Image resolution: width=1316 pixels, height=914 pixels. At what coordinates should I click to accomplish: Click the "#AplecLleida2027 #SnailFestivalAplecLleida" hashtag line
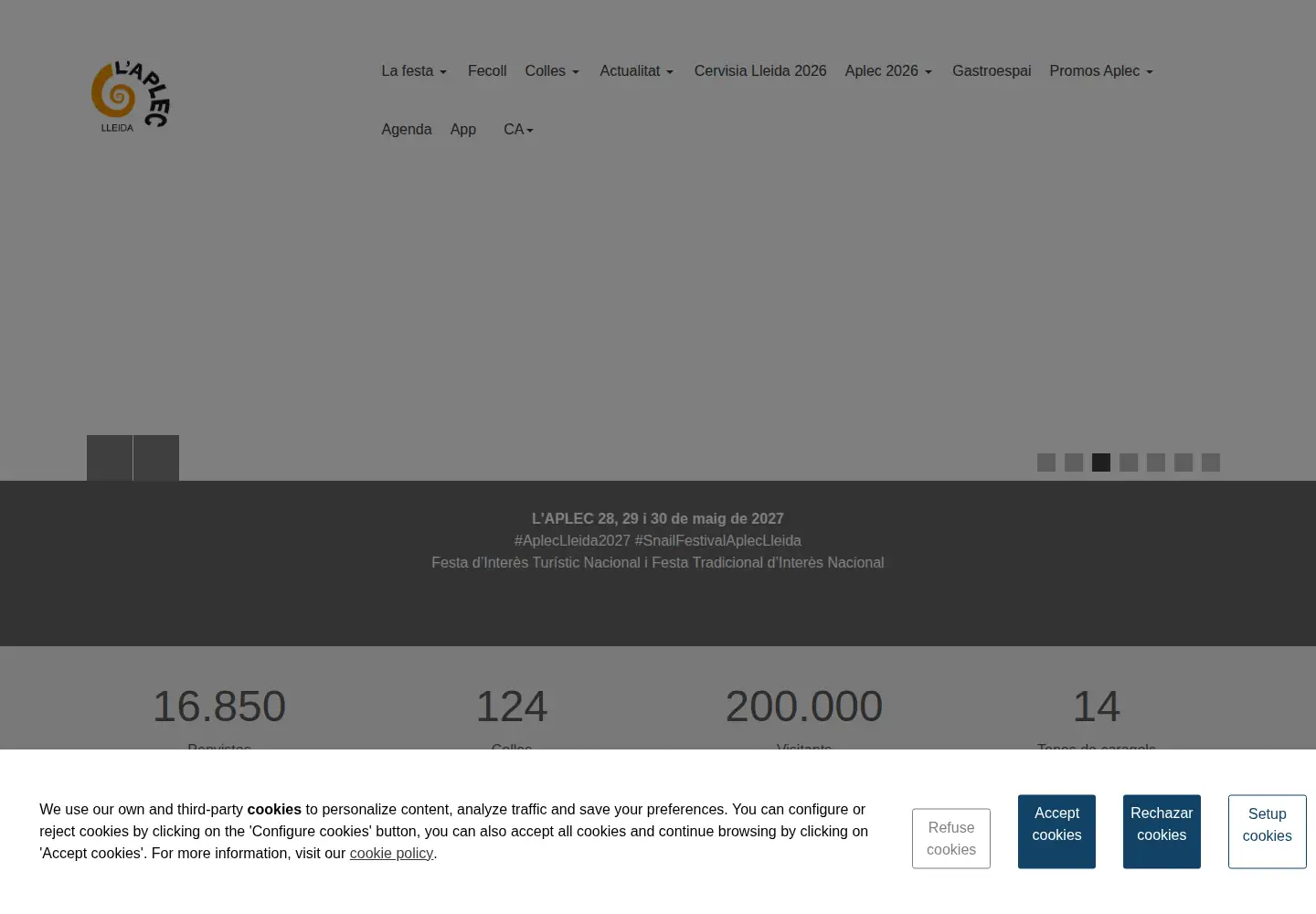click(658, 541)
